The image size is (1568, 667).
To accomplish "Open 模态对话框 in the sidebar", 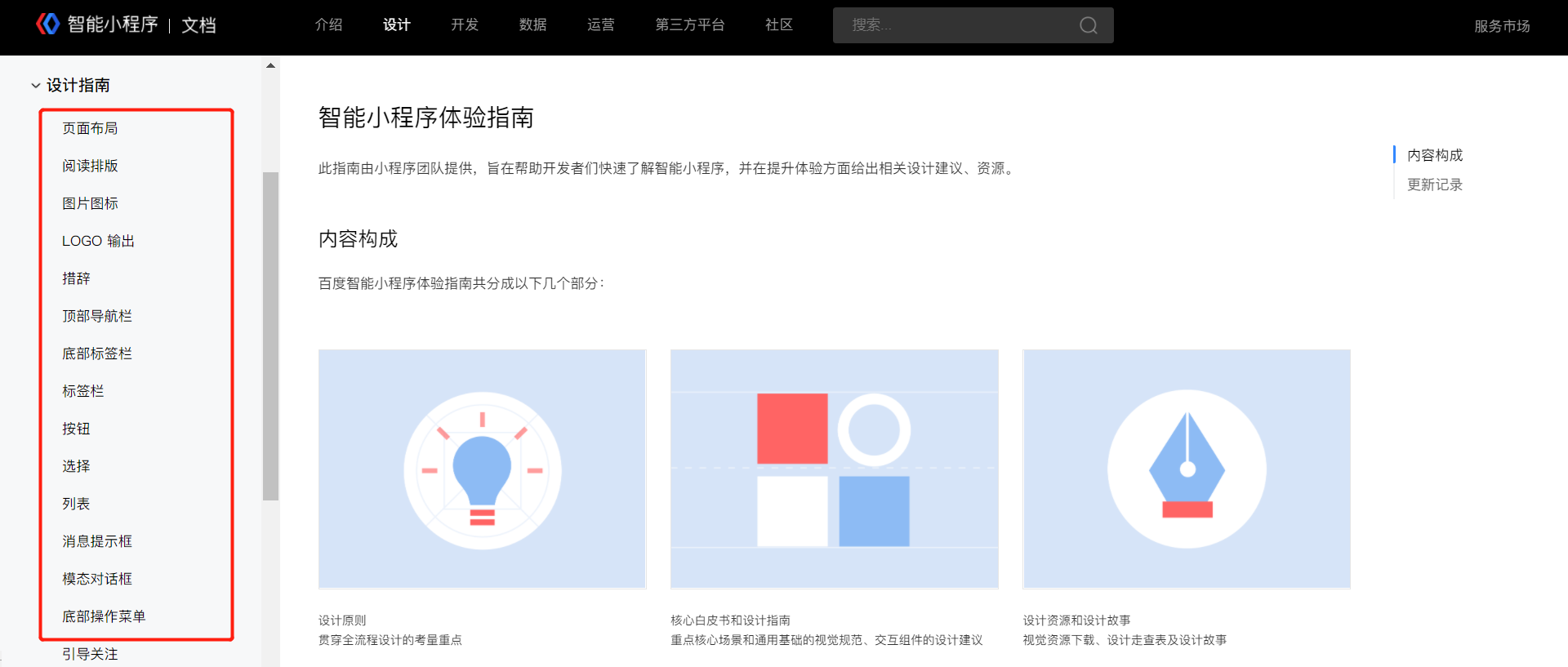I will click(x=97, y=579).
